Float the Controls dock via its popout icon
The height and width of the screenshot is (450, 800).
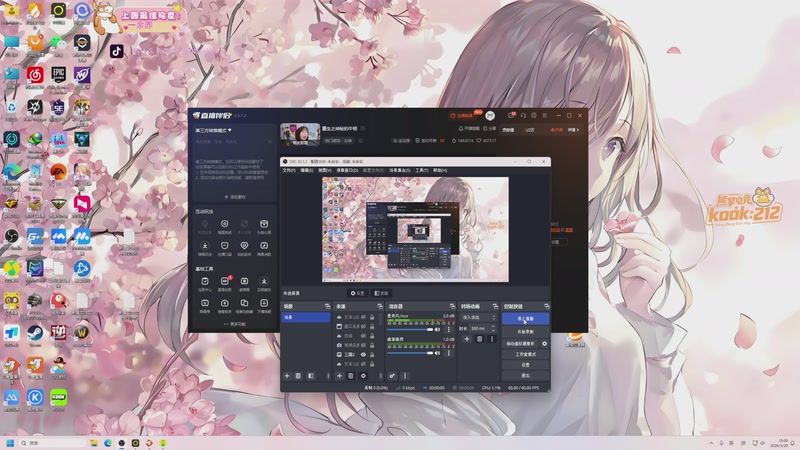tap(546, 306)
